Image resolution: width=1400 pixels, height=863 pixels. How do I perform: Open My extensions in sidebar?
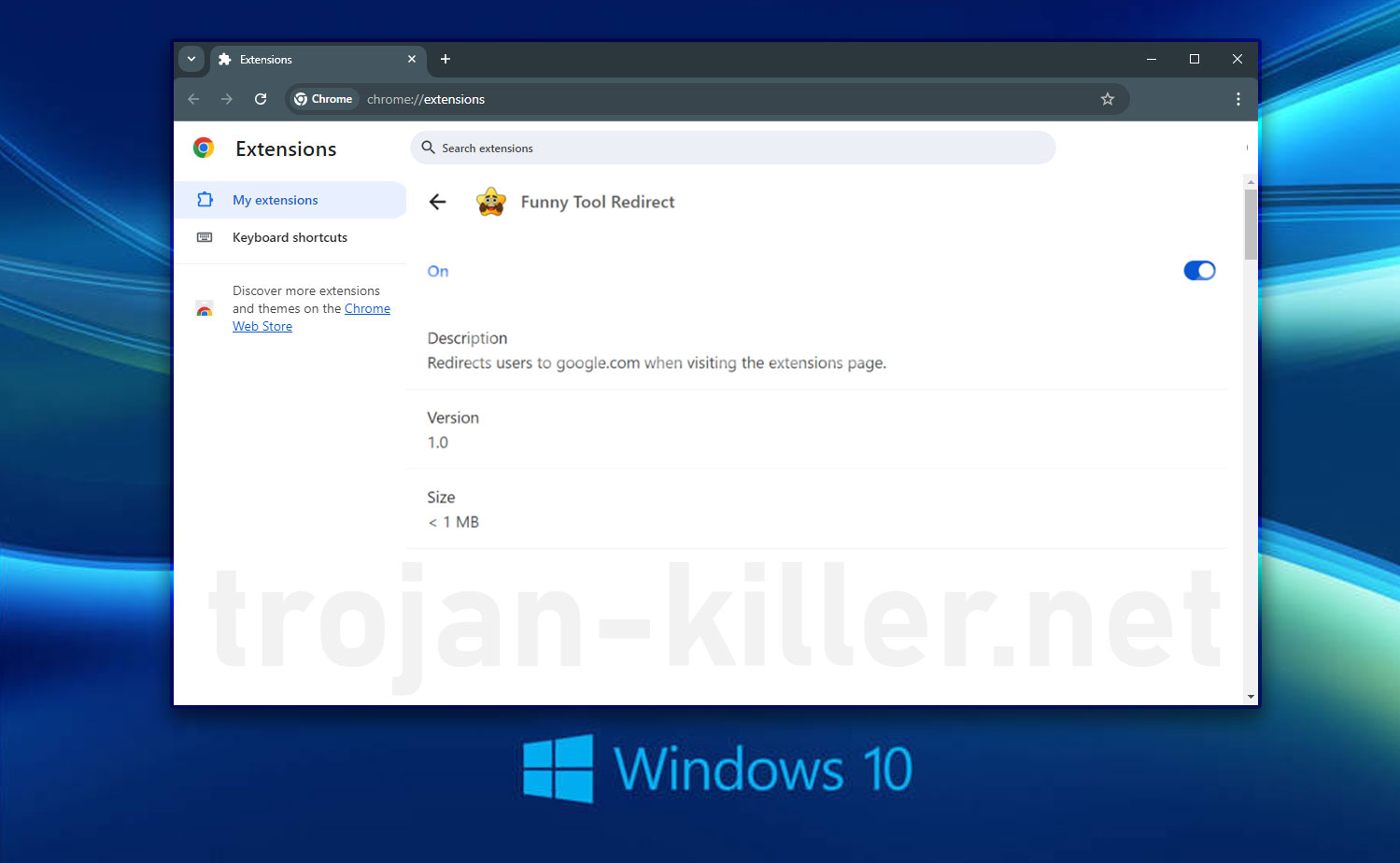(x=290, y=200)
